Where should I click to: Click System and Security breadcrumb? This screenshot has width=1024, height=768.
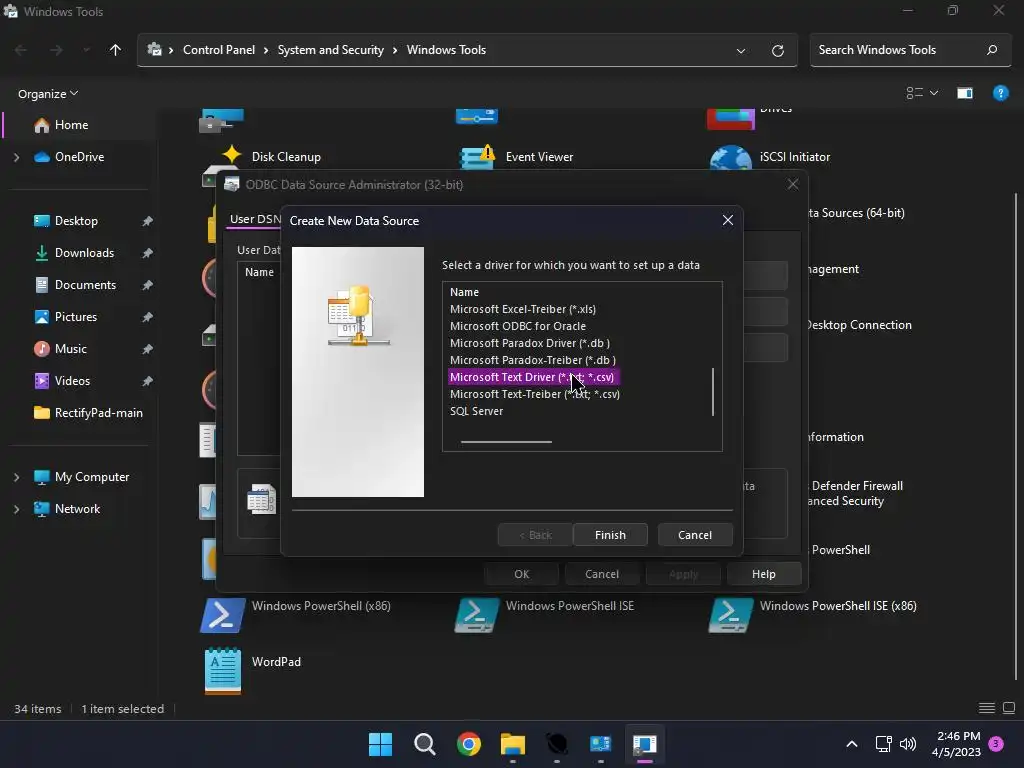330,50
